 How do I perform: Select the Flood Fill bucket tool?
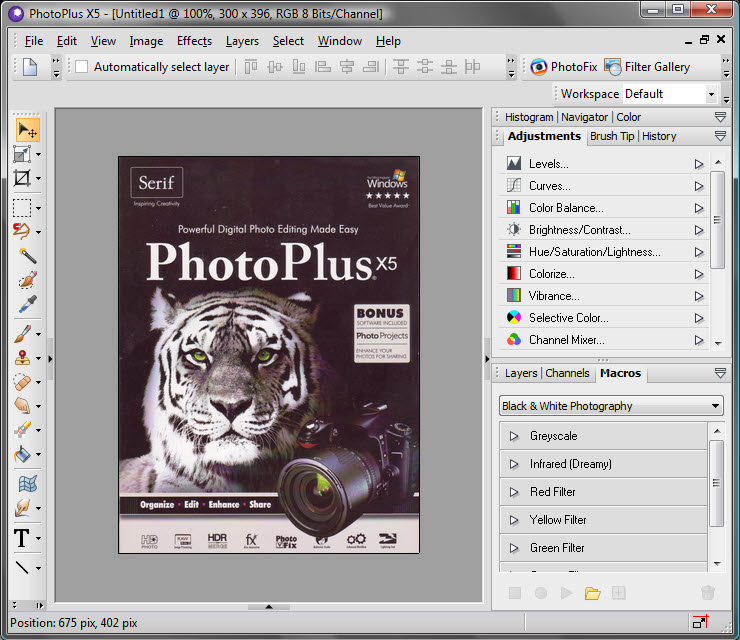coord(22,454)
